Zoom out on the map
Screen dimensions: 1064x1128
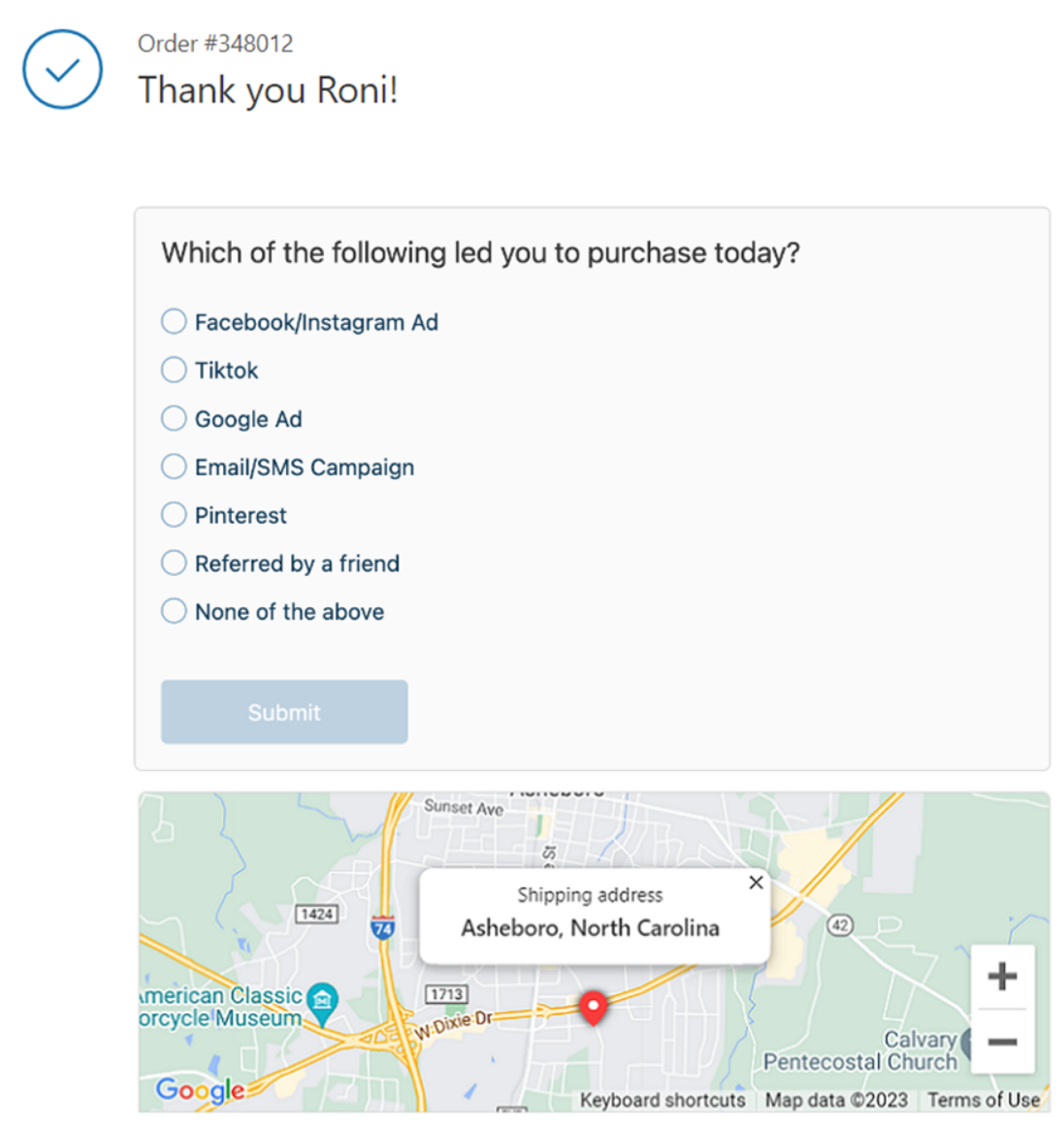1002,1042
